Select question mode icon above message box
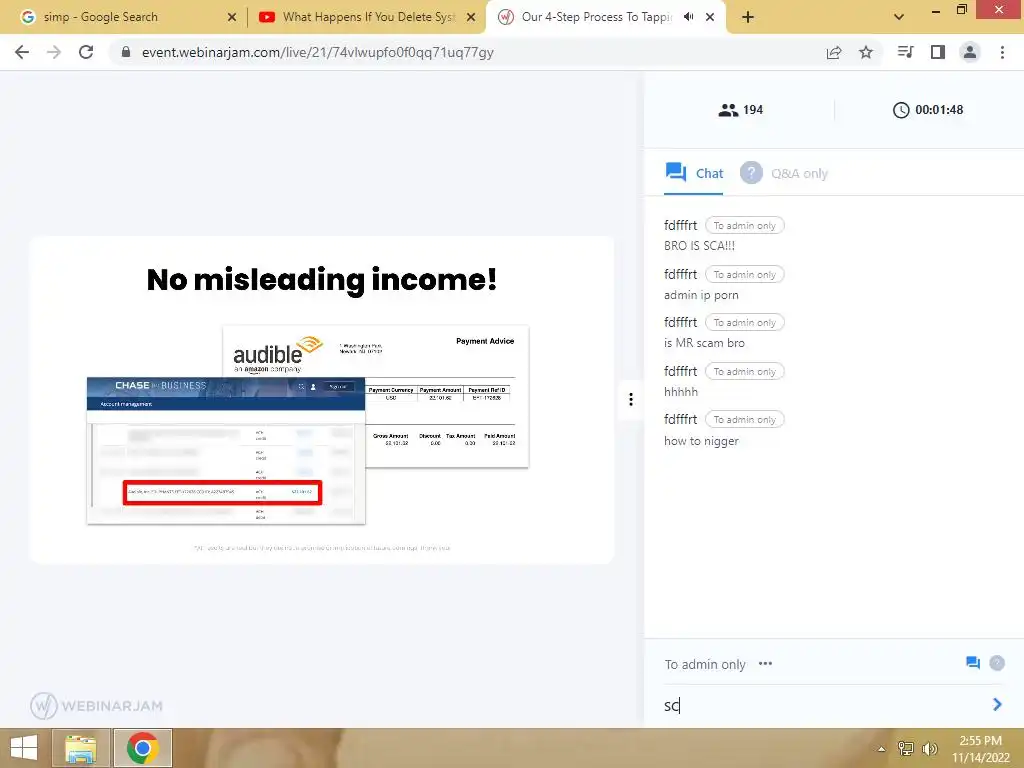Screen dimensions: 1024x768 [997, 663]
